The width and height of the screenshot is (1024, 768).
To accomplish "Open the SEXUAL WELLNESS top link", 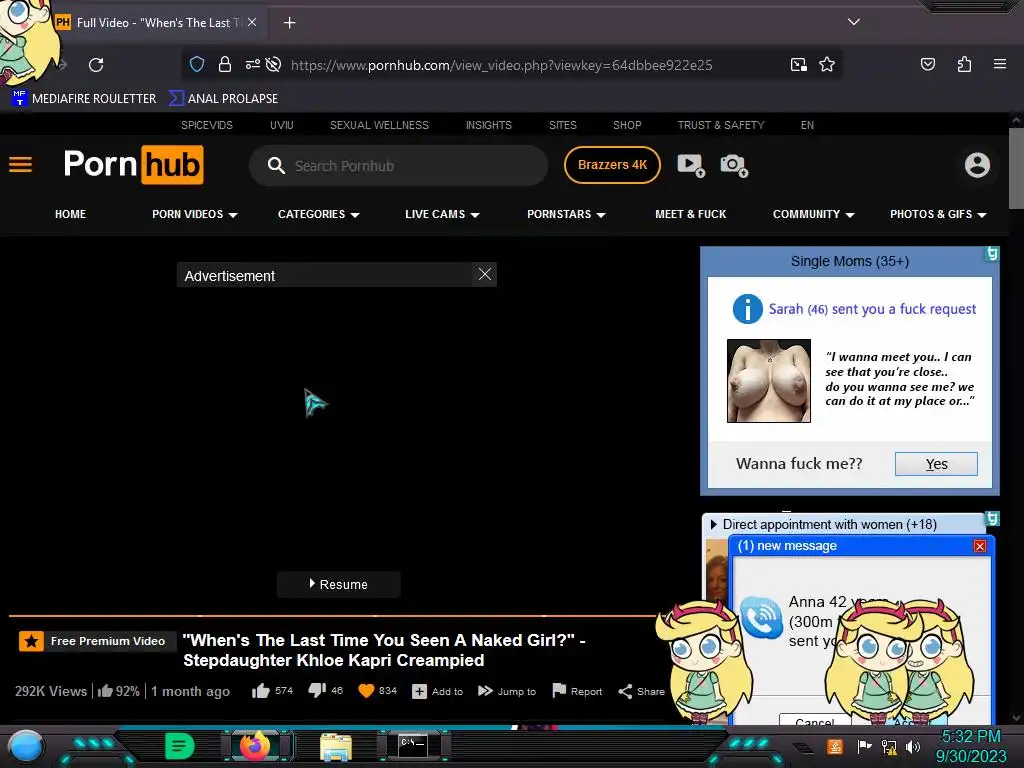I will (379, 125).
